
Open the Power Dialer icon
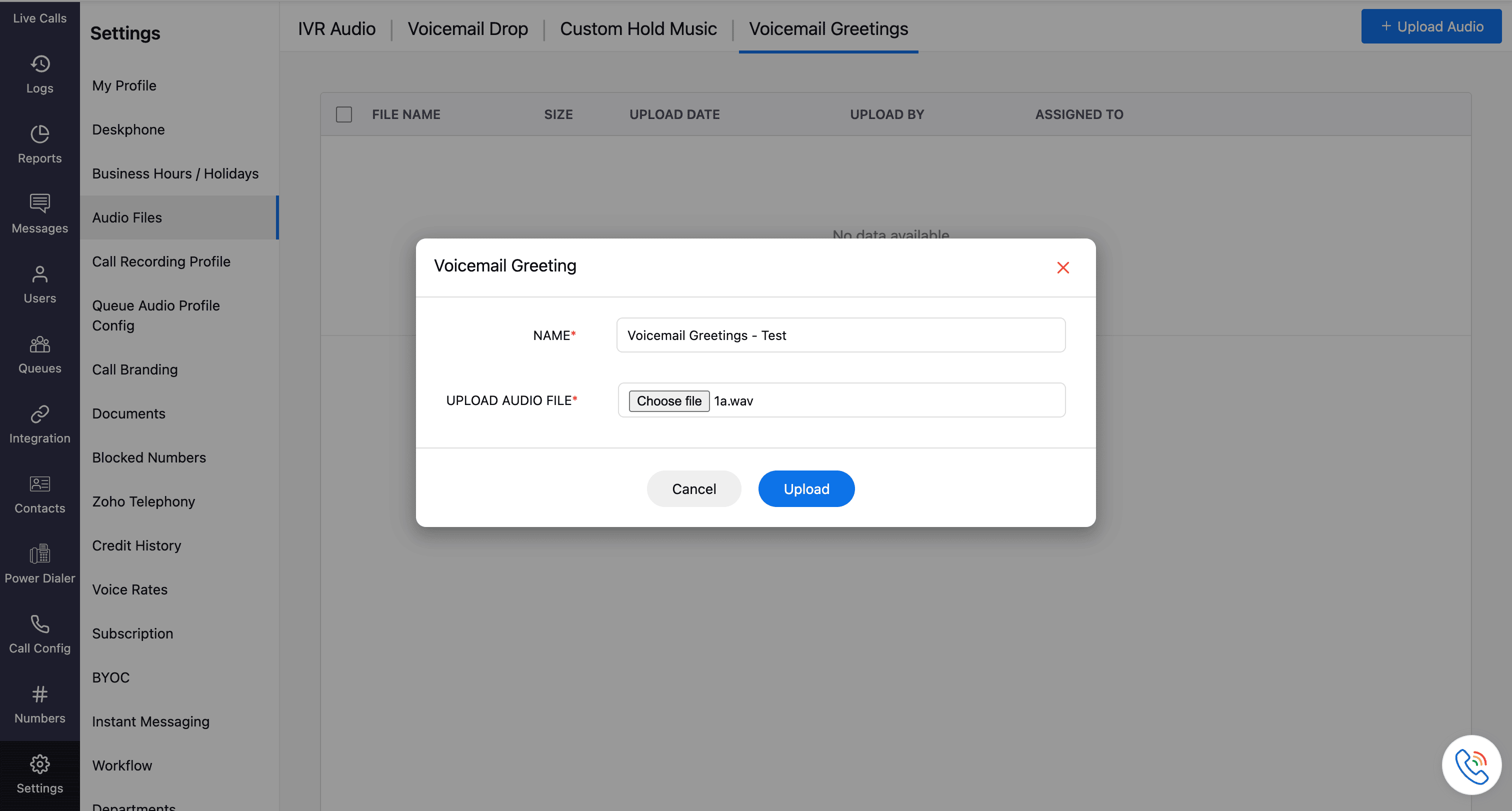click(40, 554)
